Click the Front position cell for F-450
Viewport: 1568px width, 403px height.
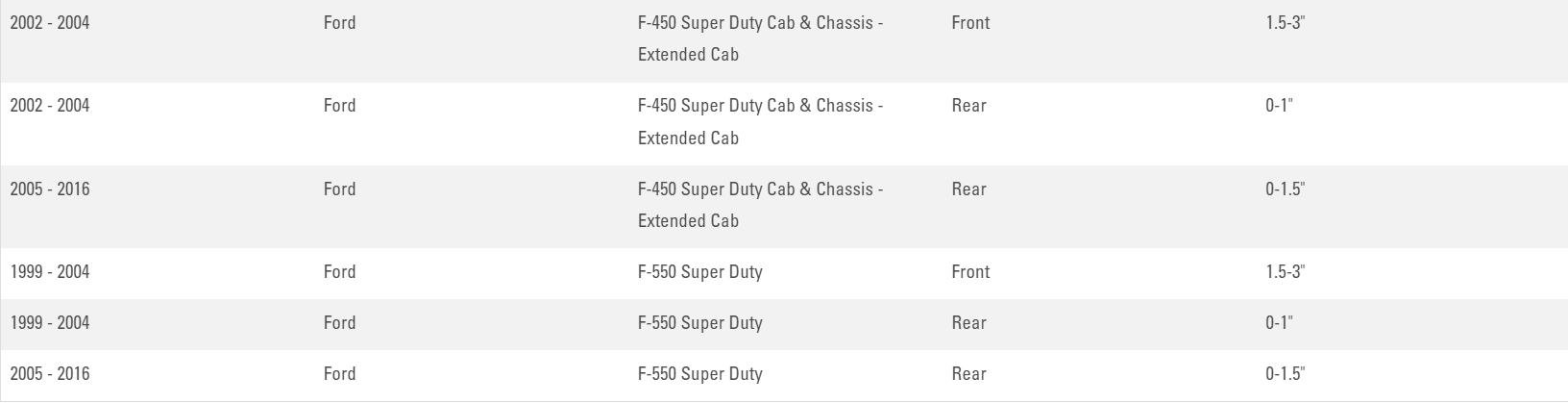coord(970,23)
